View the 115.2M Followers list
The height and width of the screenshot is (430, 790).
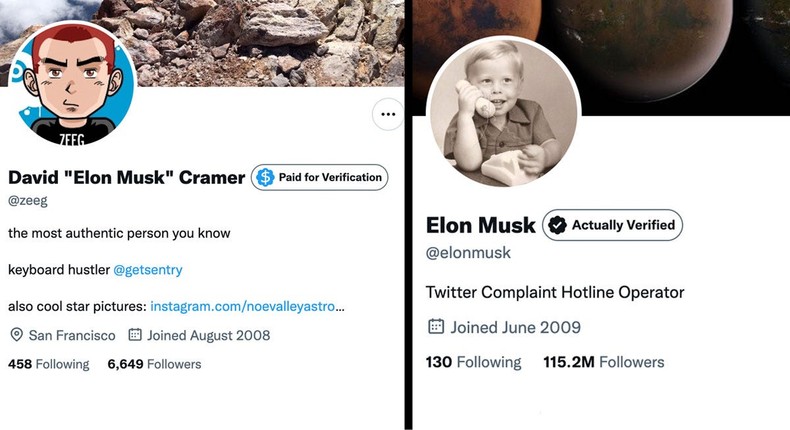(x=603, y=362)
